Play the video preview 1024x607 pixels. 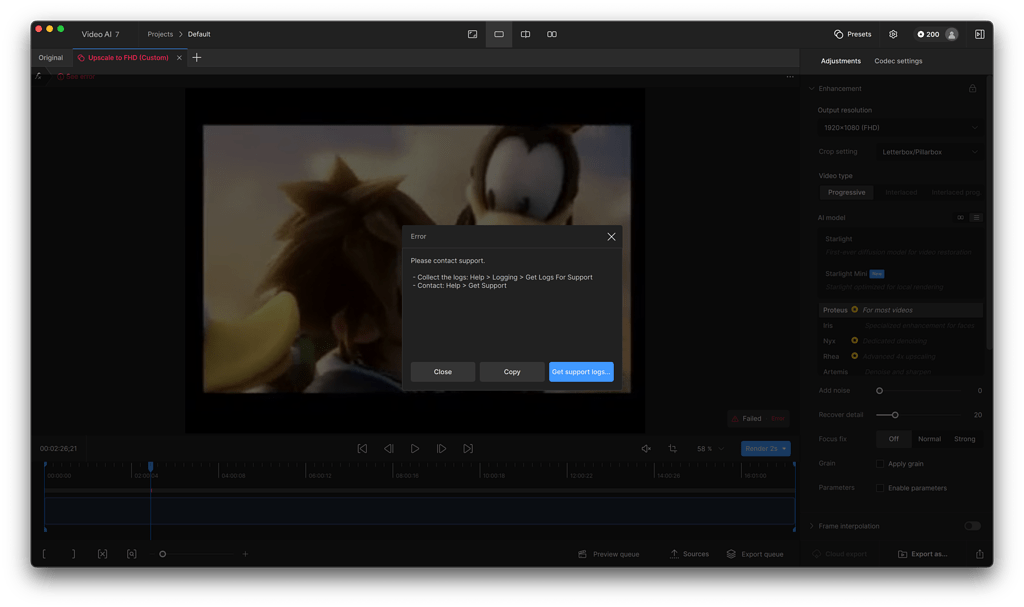tap(415, 448)
